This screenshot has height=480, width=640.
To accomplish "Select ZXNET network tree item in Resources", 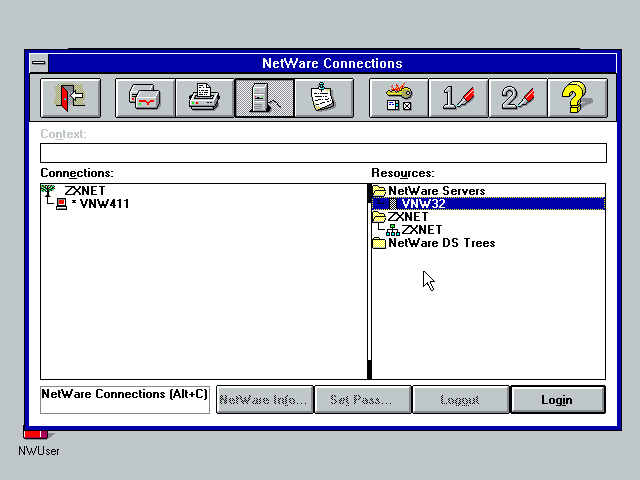I will tap(422, 230).
